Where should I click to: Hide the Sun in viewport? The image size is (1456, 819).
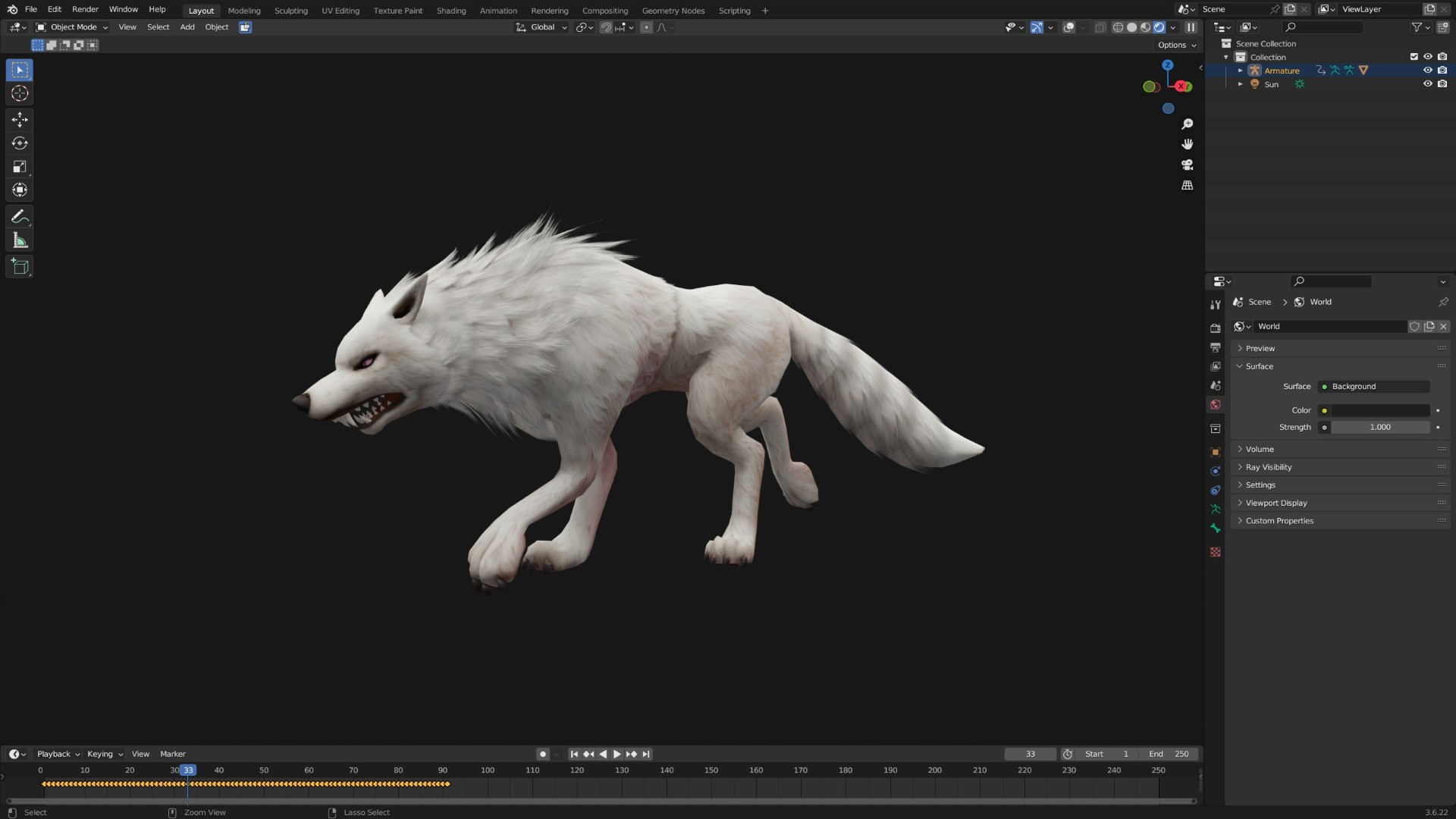click(x=1427, y=84)
